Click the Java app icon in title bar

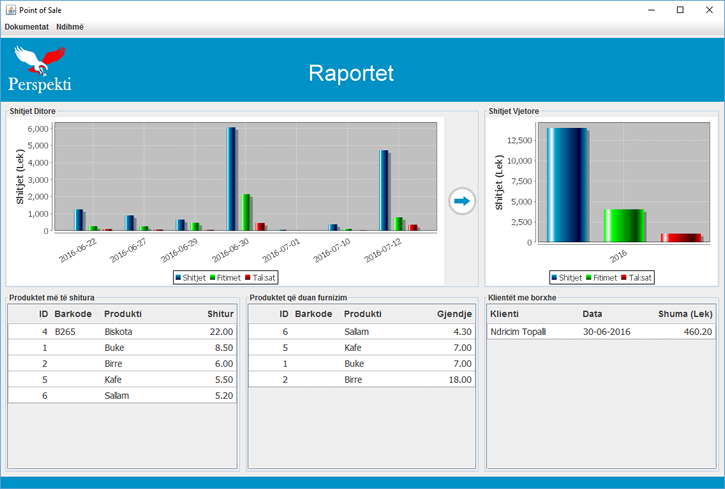pos(11,10)
